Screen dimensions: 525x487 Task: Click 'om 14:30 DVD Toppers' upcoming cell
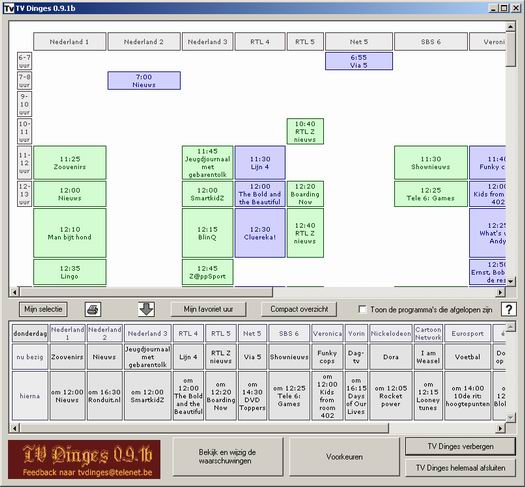point(252,396)
